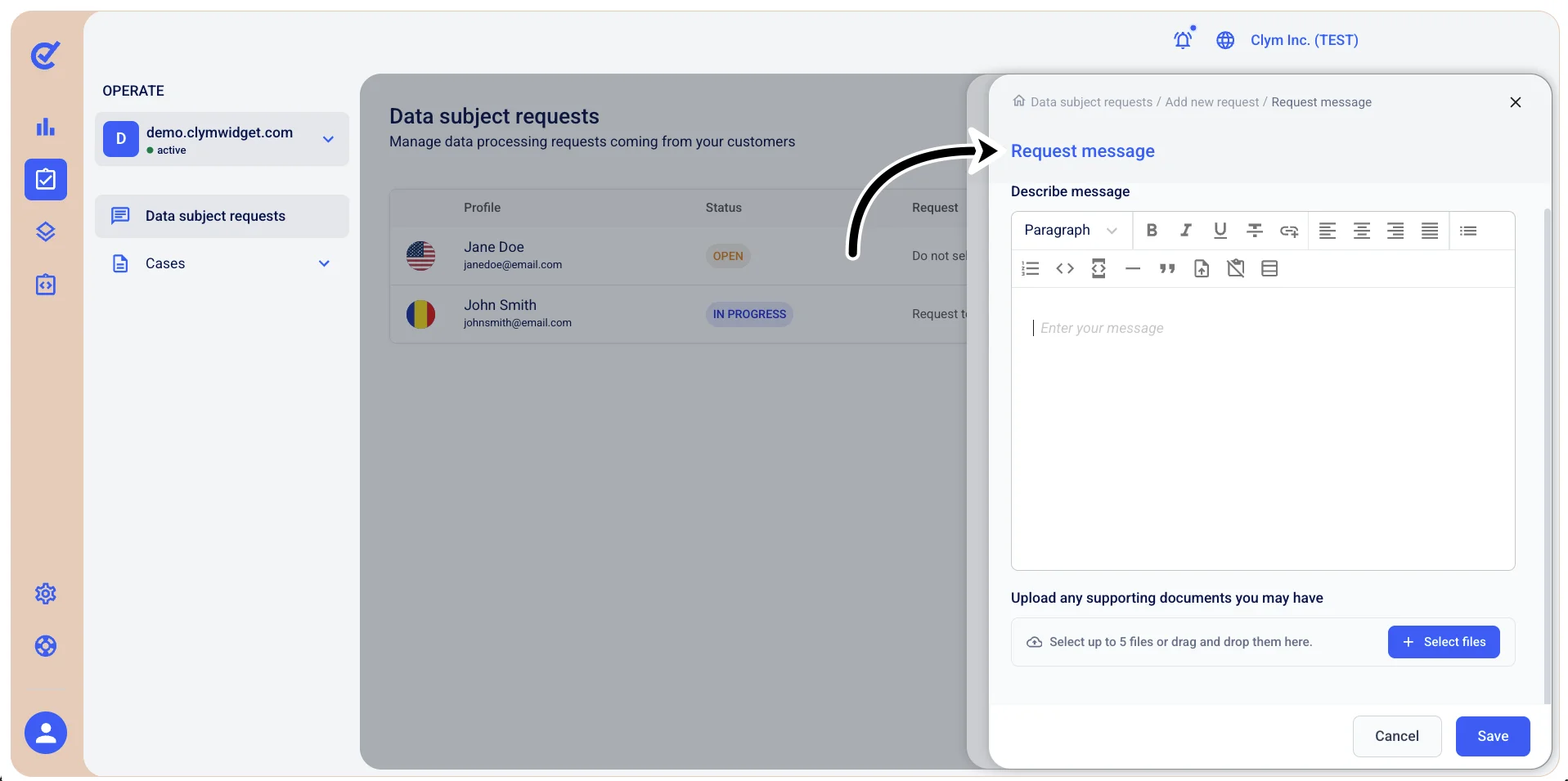The width and height of the screenshot is (1568, 781).
Task: Insert a blockquote
Action: pos(1167,268)
